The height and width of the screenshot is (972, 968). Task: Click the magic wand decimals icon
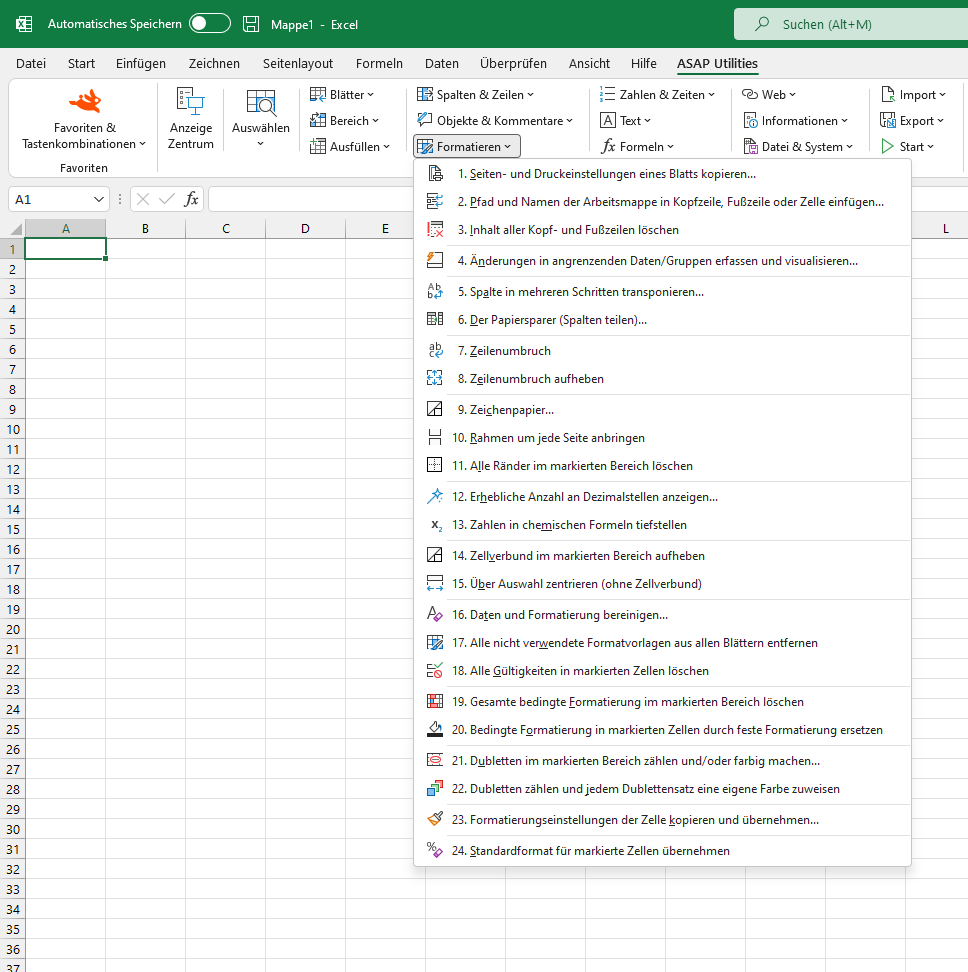pos(435,496)
